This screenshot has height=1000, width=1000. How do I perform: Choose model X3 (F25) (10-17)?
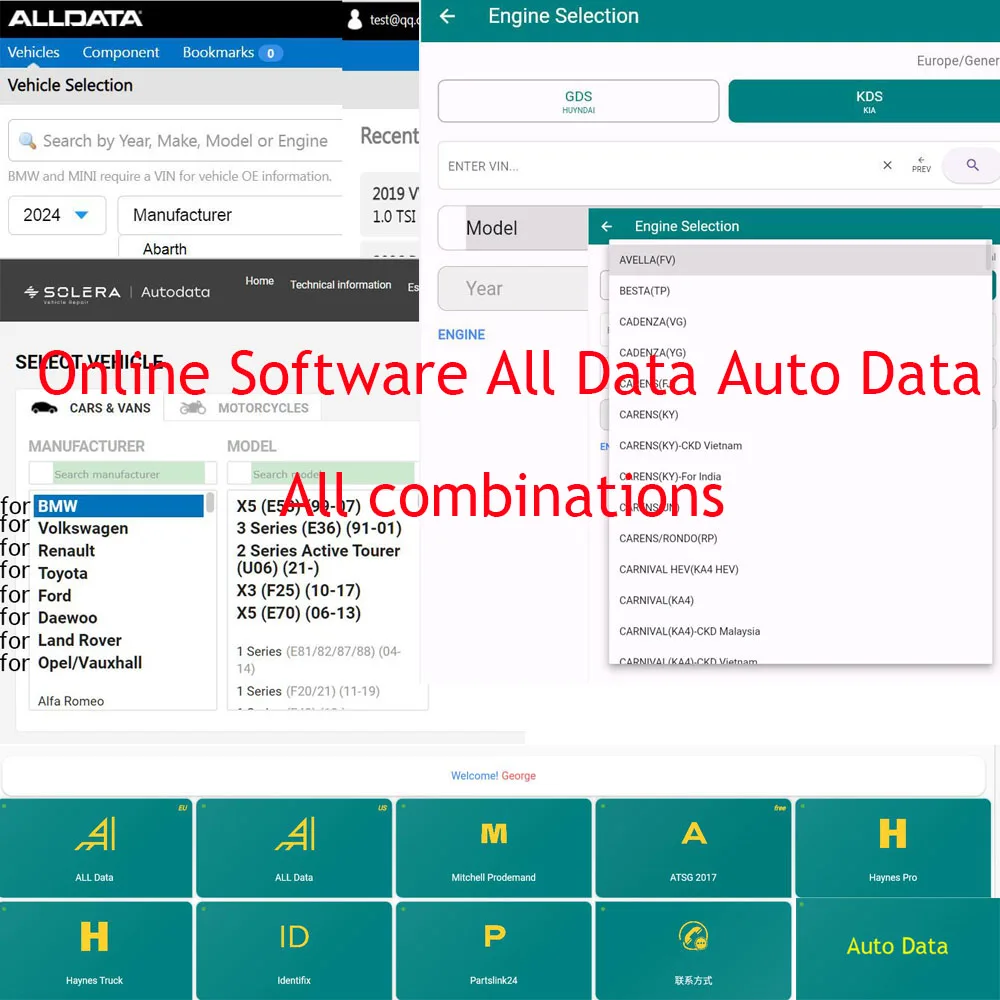pos(298,590)
